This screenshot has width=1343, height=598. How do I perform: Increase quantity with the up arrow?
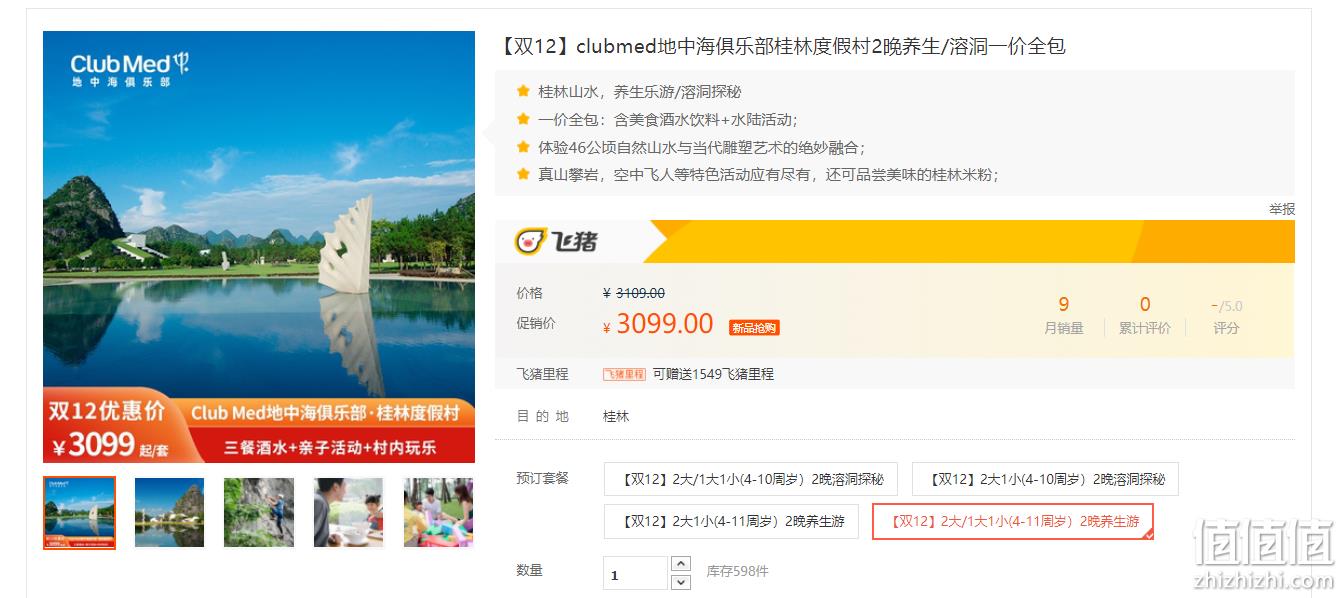tap(681, 564)
